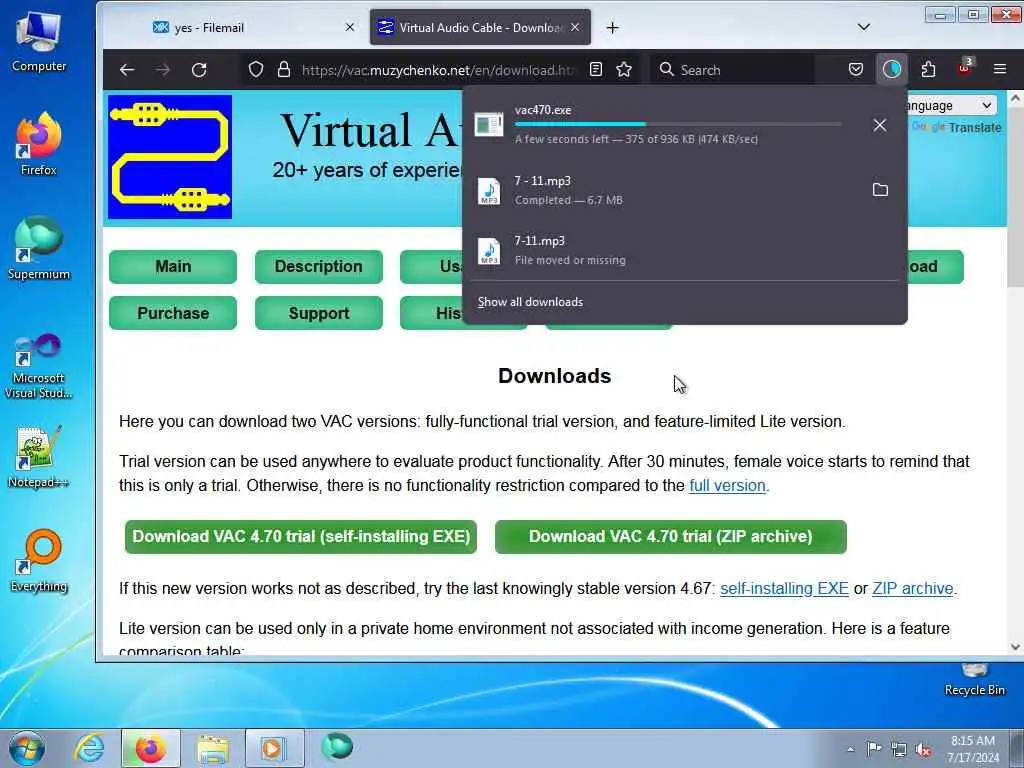Close the yes - Filemail tab
Screen dimensions: 1024x768
(x=350, y=27)
